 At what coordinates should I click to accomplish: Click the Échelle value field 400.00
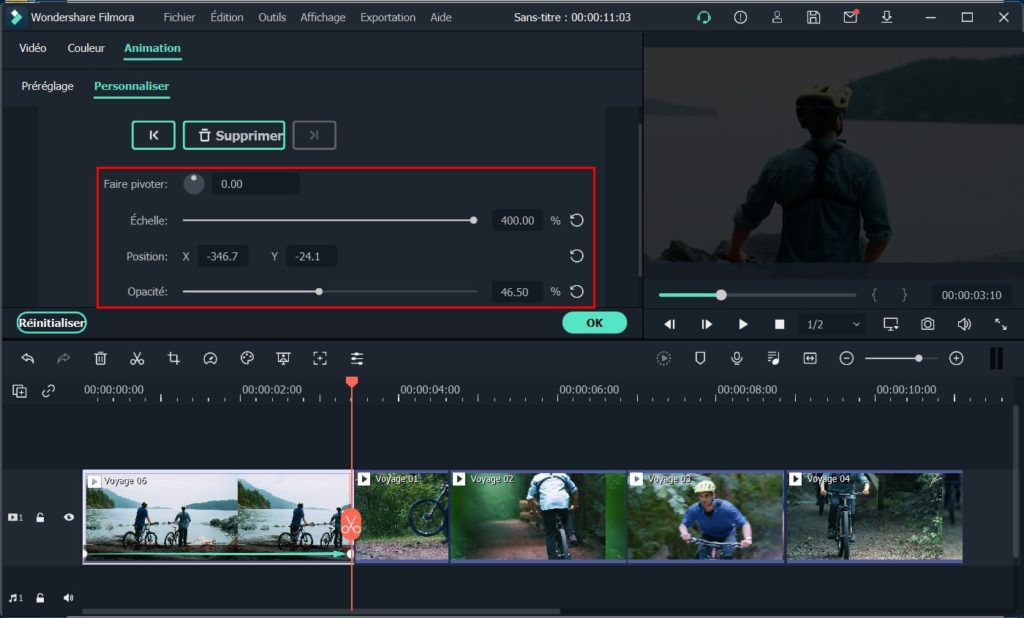coord(517,221)
